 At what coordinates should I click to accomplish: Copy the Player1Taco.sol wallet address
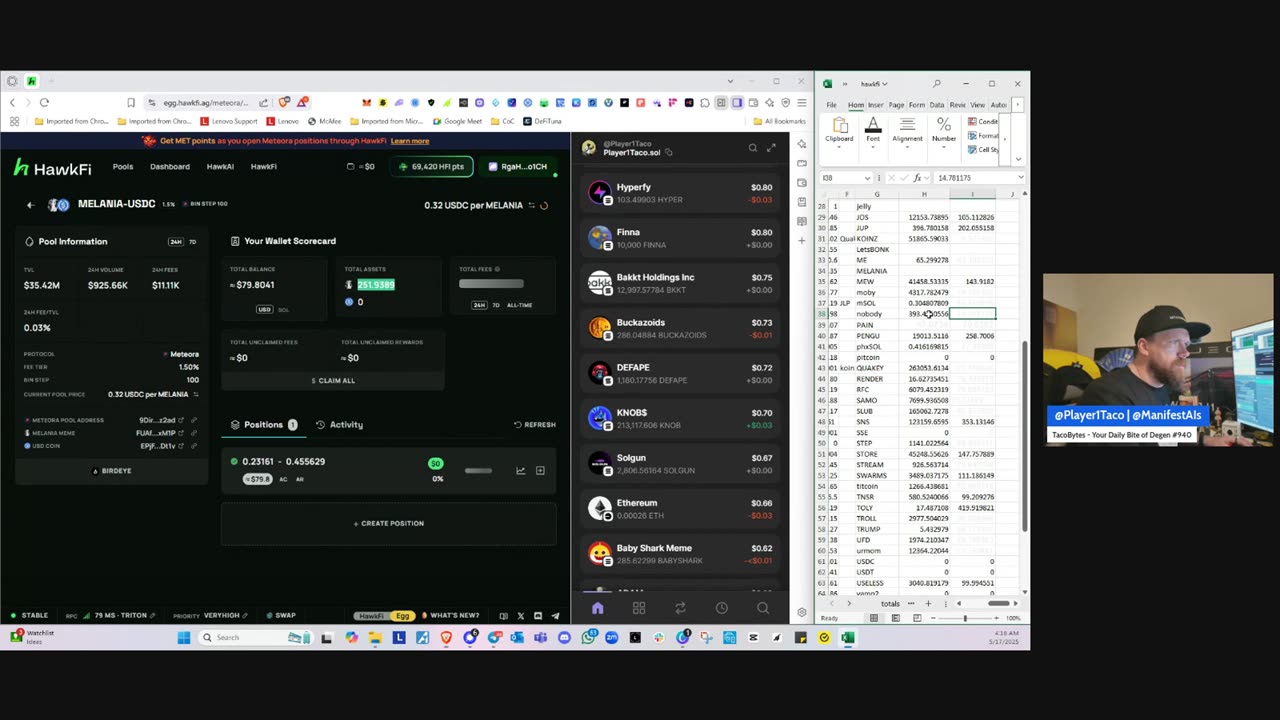669,153
